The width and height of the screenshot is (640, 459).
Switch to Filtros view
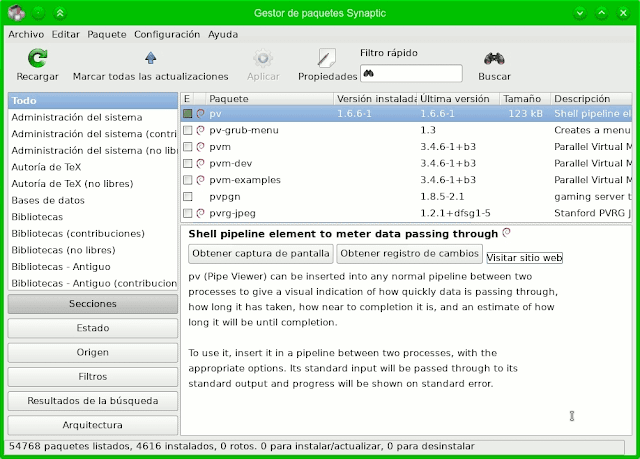coord(93,376)
